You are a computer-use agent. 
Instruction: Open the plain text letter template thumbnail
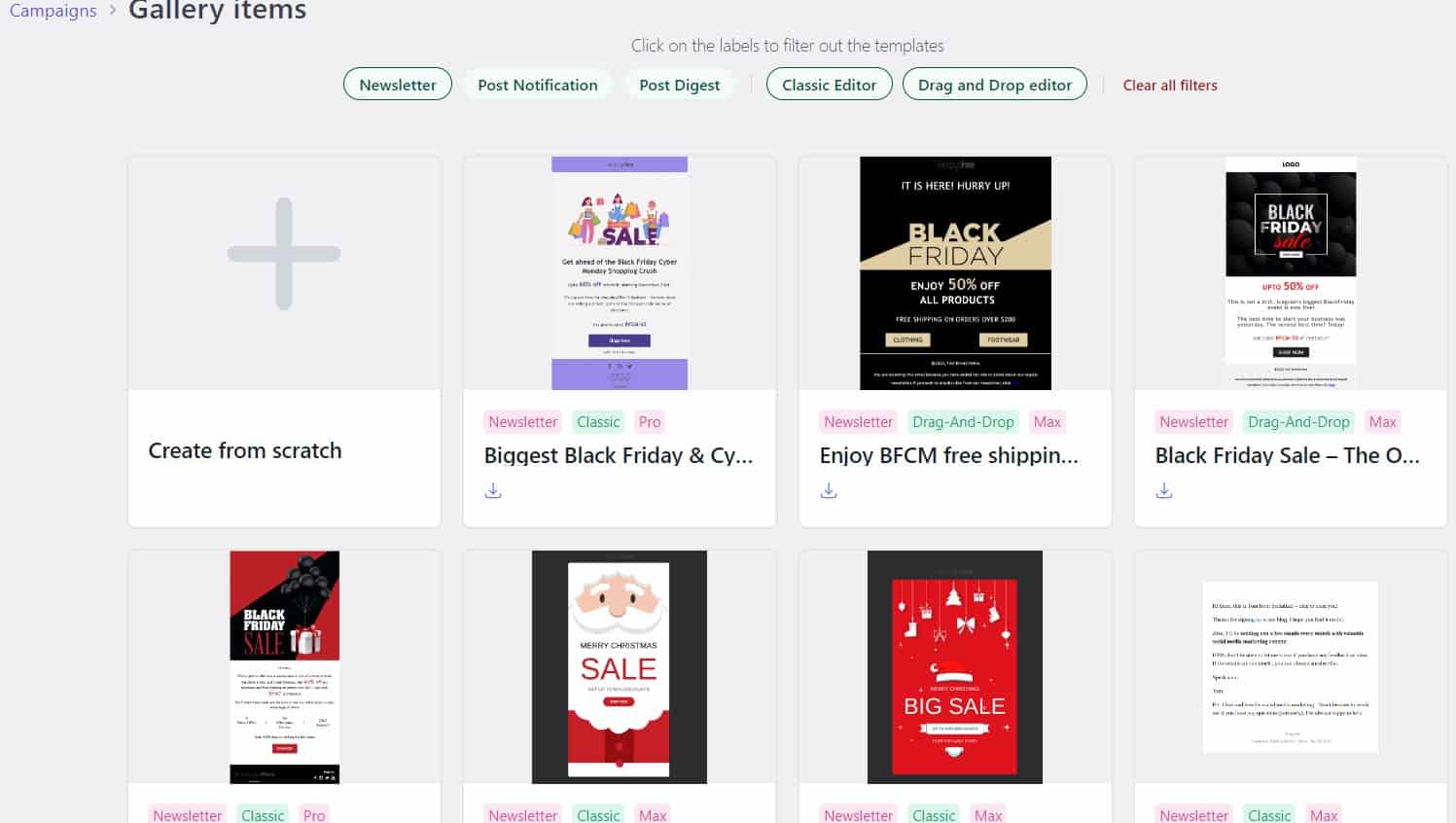tap(1291, 667)
